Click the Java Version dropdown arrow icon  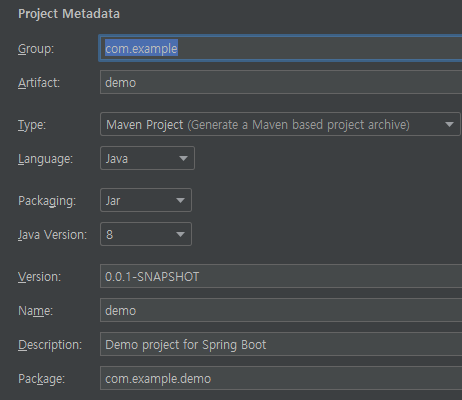click(x=180, y=235)
